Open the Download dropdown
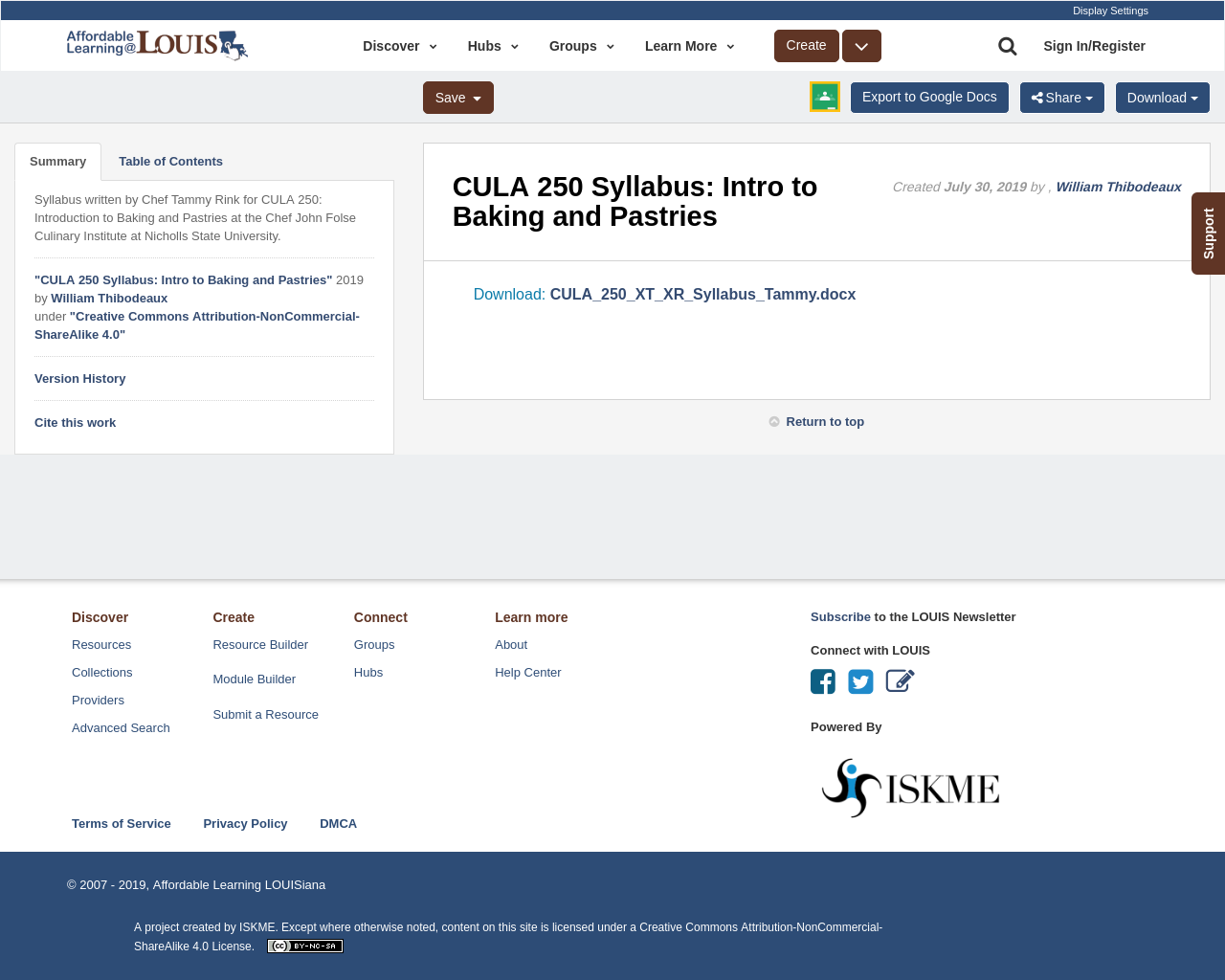The width and height of the screenshot is (1225, 980). click(1163, 98)
